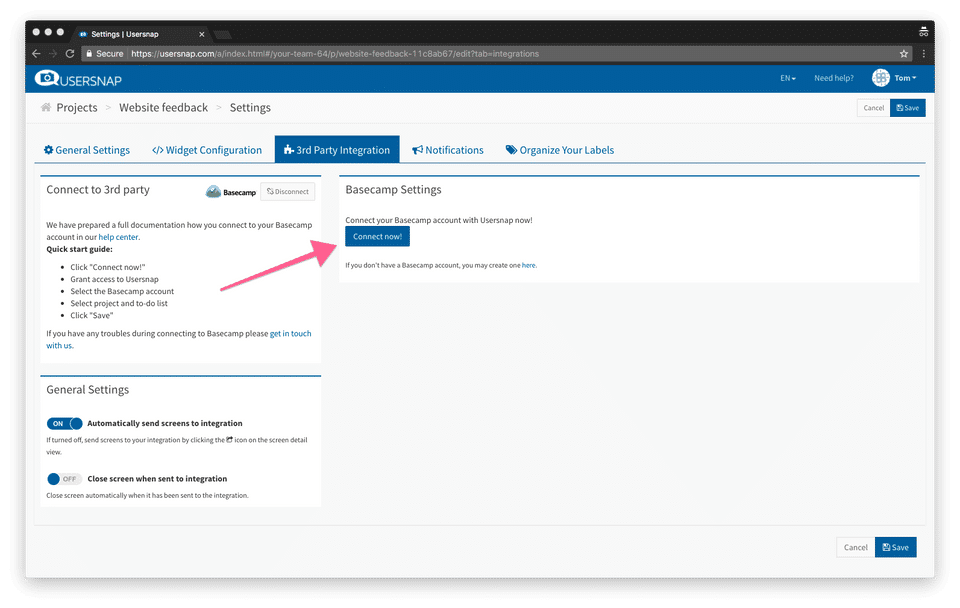Screen dimensions: 960x608
Task: Click the new tab button
Action: pos(222,34)
